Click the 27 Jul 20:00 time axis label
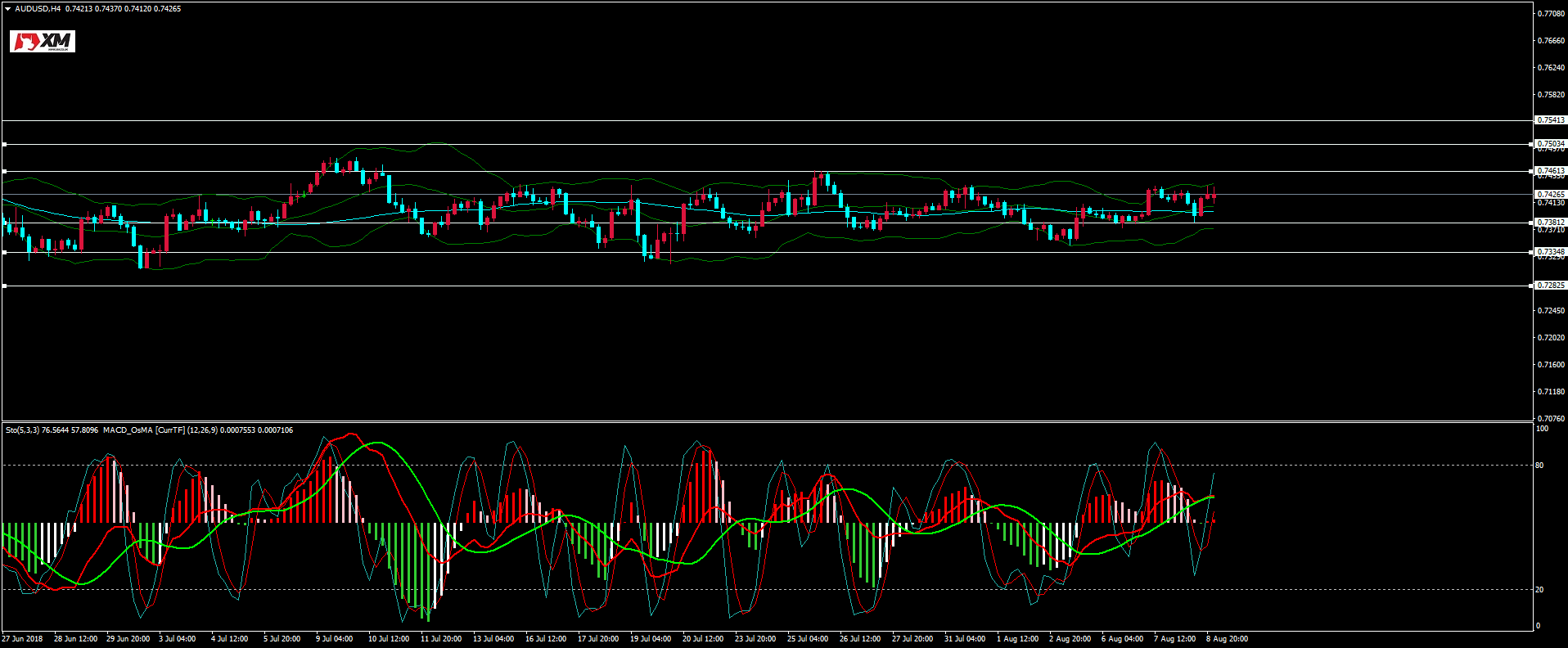Image resolution: width=1568 pixels, height=648 pixels. point(912,639)
